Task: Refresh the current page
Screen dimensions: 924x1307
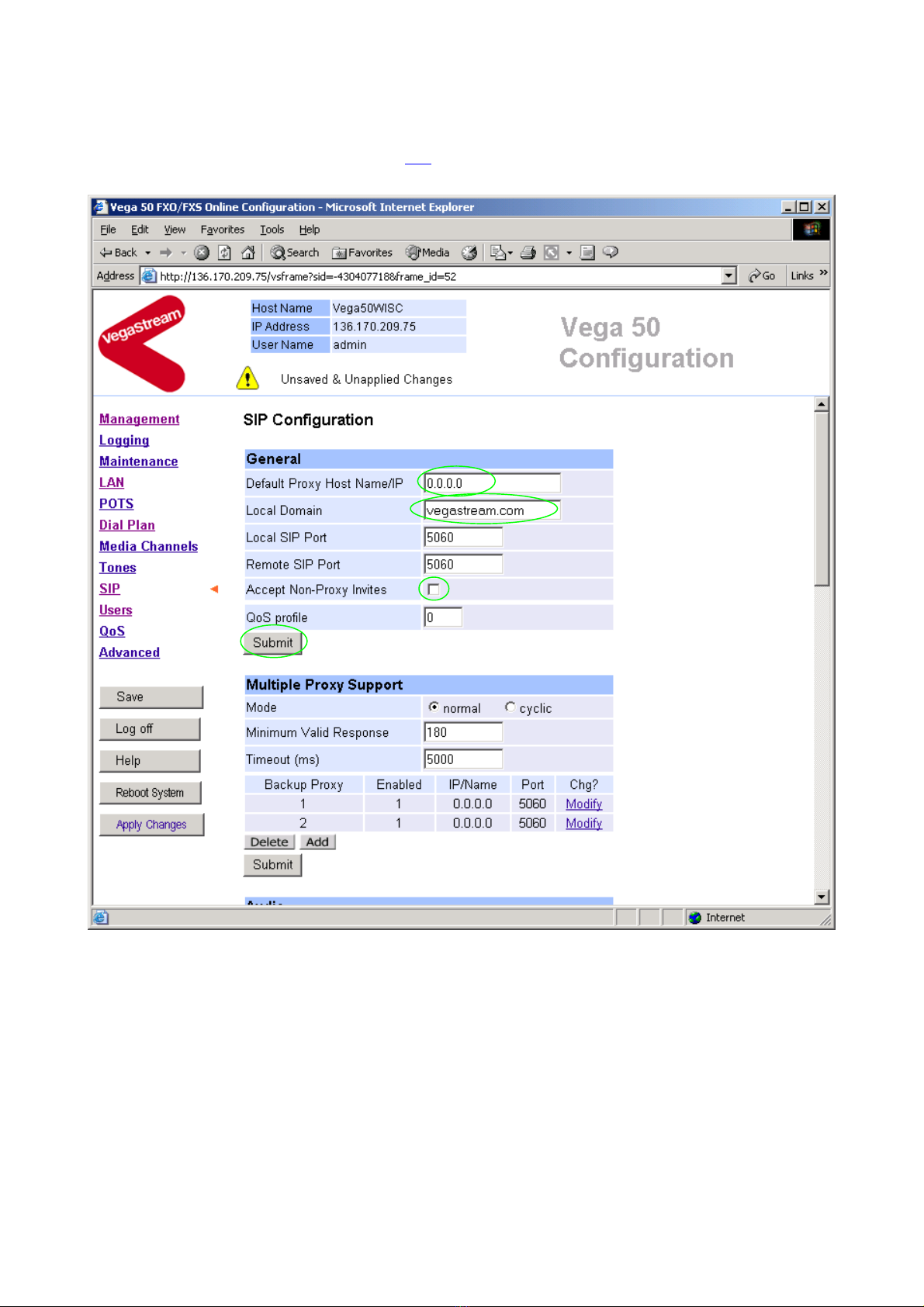Action: [225, 253]
